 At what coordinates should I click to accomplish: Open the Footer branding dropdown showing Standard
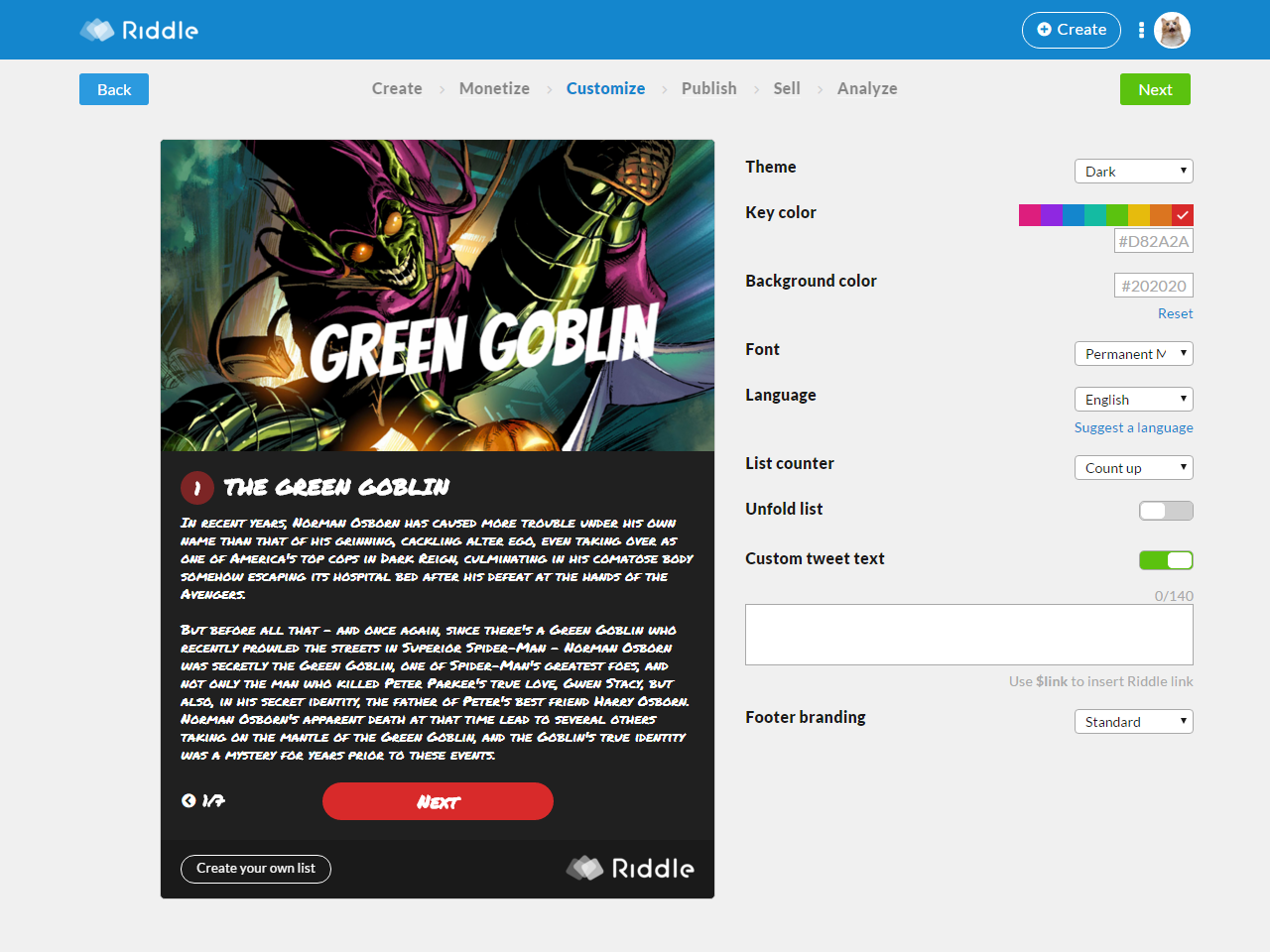click(1134, 722)
